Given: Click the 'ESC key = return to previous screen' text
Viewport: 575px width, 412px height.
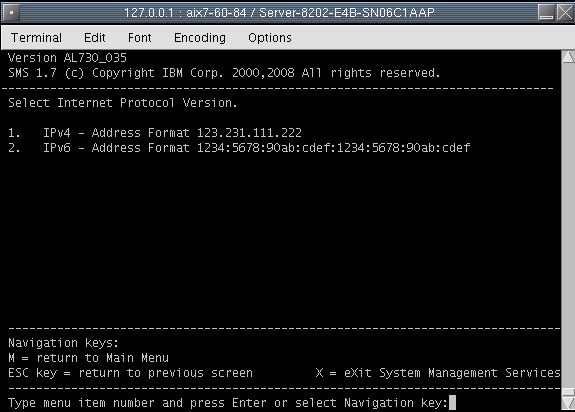Looking at the screenshot, I should click(130, 373).
